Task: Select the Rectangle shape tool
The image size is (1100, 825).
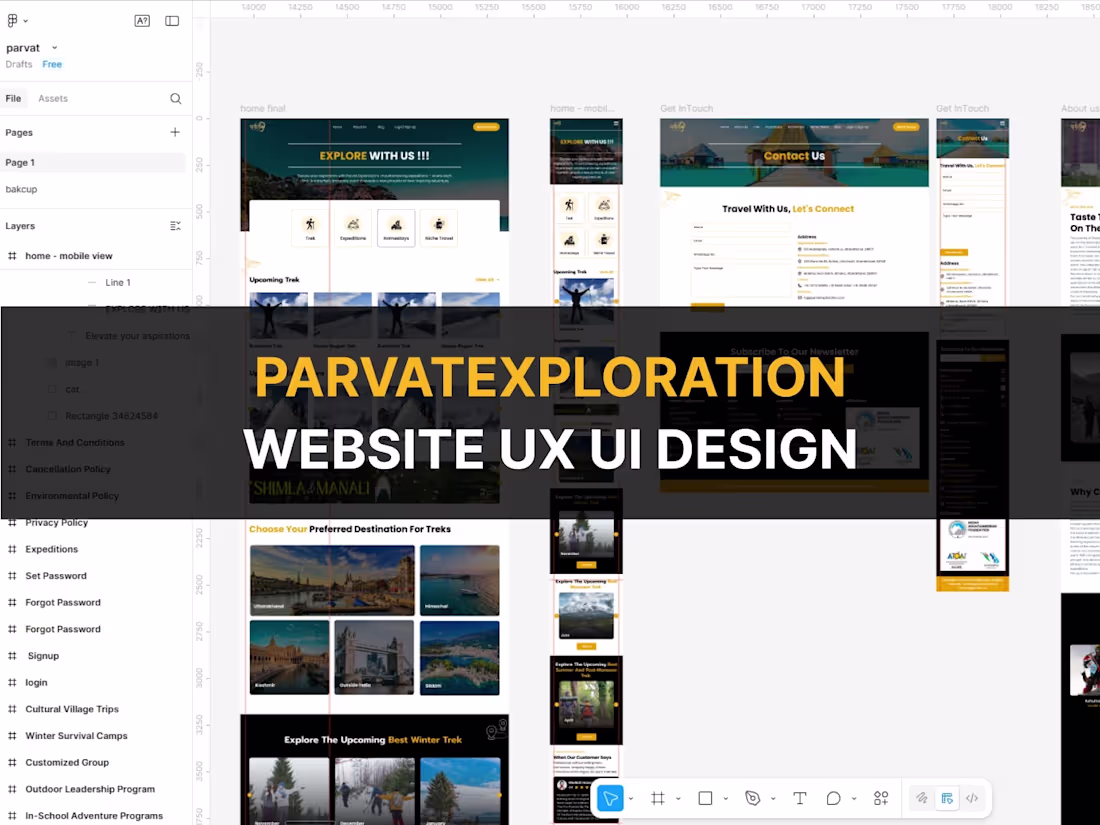Action: (704, 798)
